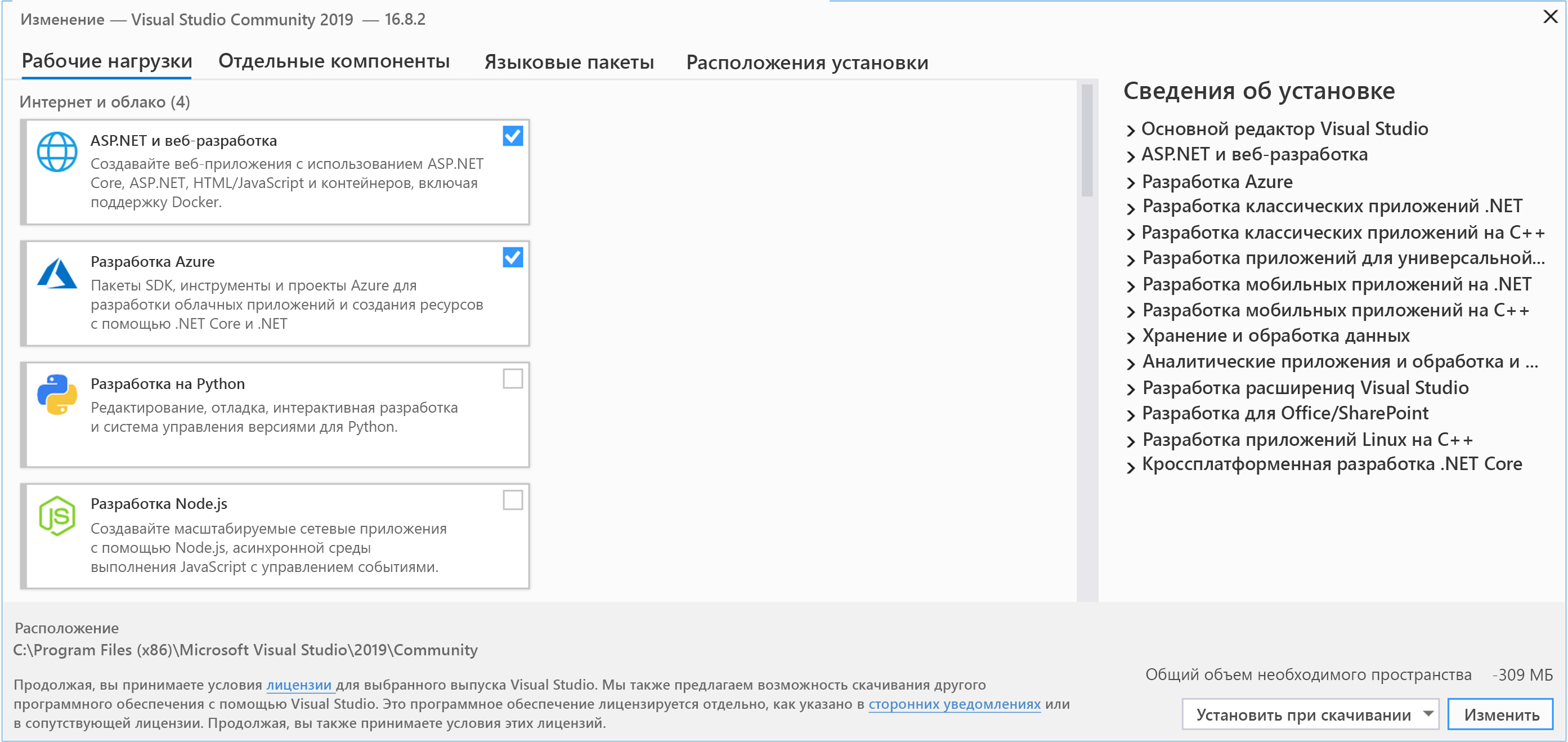Click the Python logo icon
Viewport: 1568px width, 742px height.
click(x=57, y=395)
